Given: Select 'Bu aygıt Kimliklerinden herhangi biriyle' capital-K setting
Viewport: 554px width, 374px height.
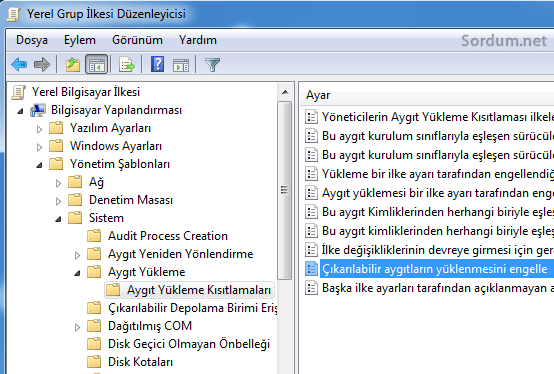Looking at the screenshot, I should (x=437, y=212).
